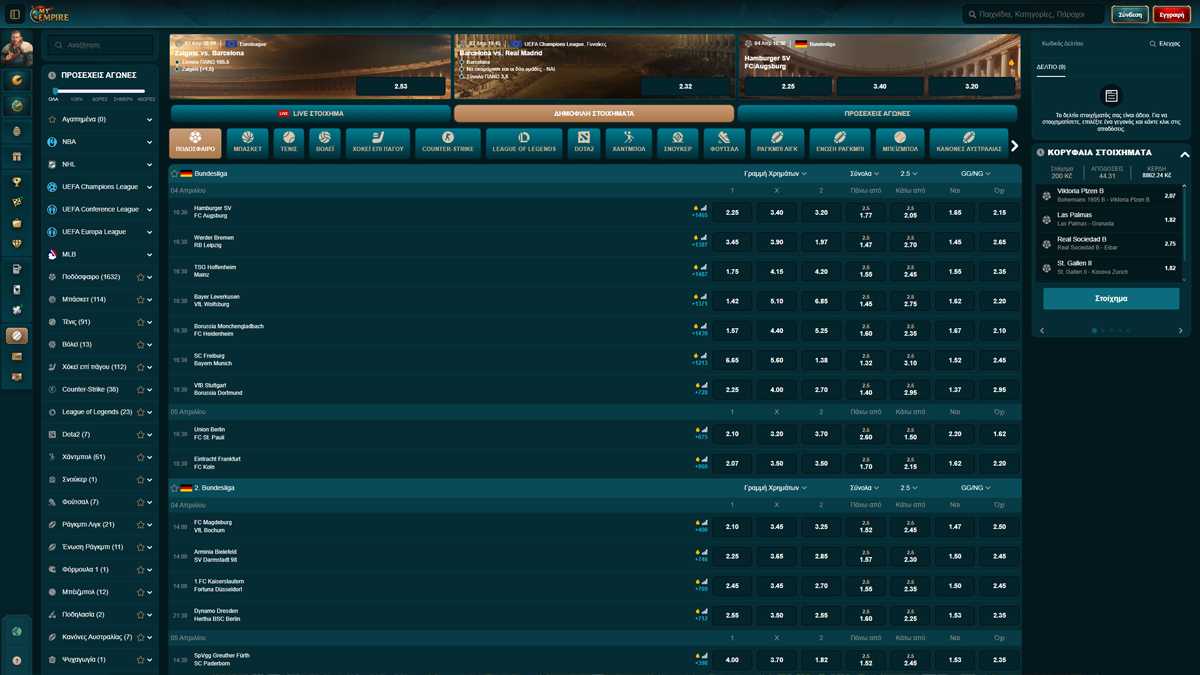Toggle favorite star for 2. Bundesliga
Image resolution: width=1200 pixels, height=675 pixels.
(x=175, y=488)
